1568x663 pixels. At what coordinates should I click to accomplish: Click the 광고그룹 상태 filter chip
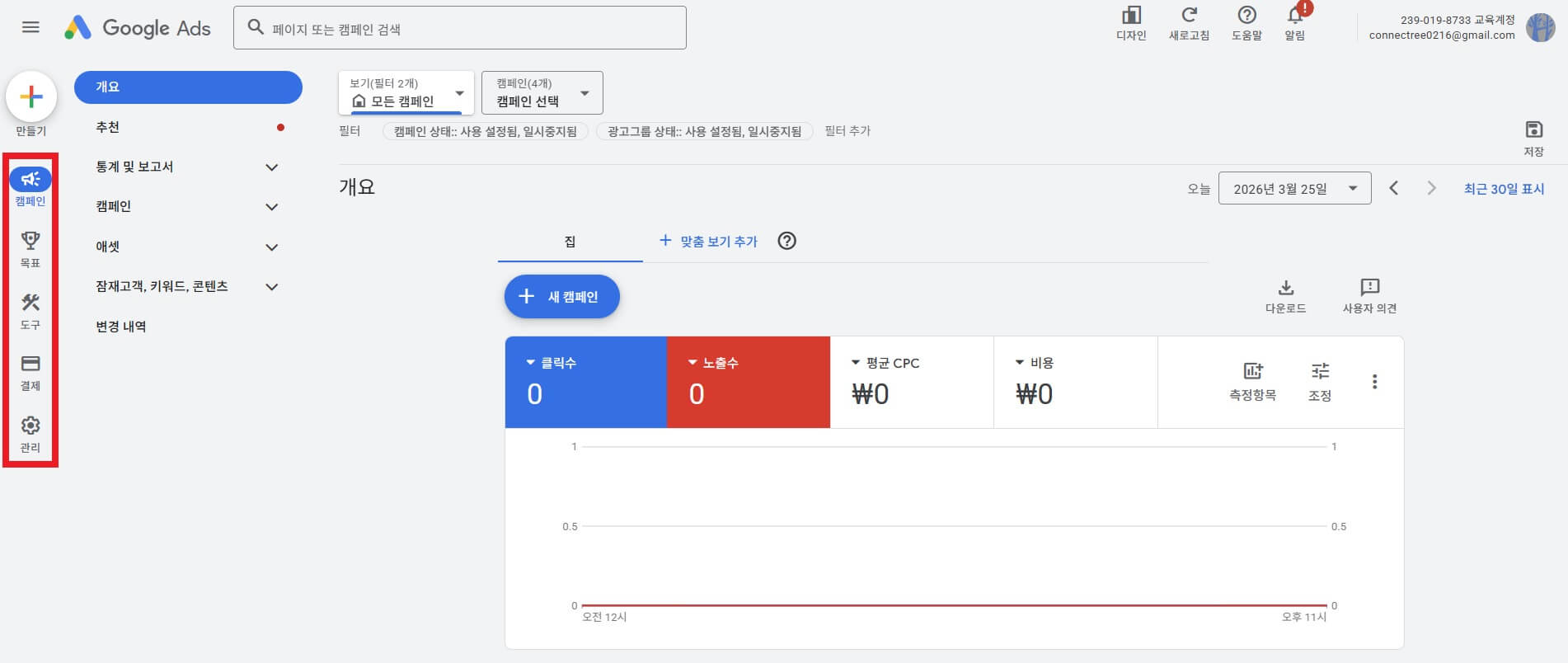click(x=705, y=131)
